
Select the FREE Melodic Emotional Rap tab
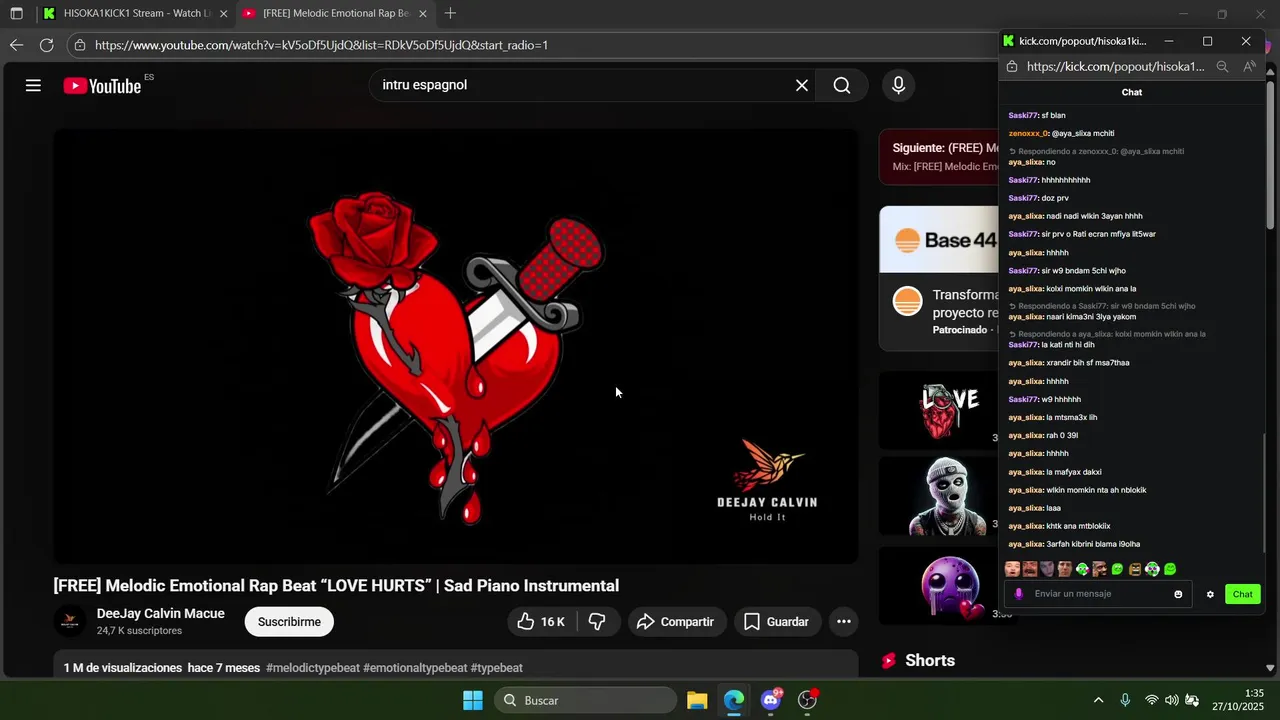point(336,14)
